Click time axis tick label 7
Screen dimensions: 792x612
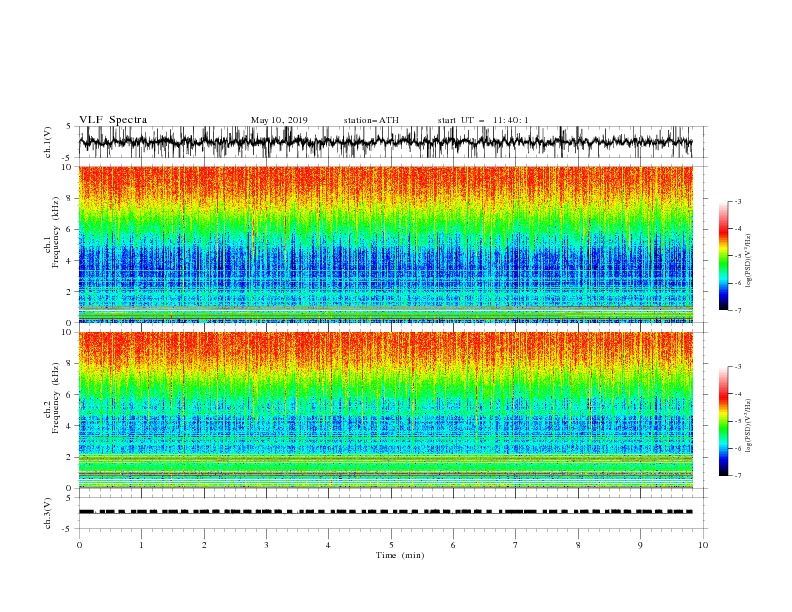point(516,545)
